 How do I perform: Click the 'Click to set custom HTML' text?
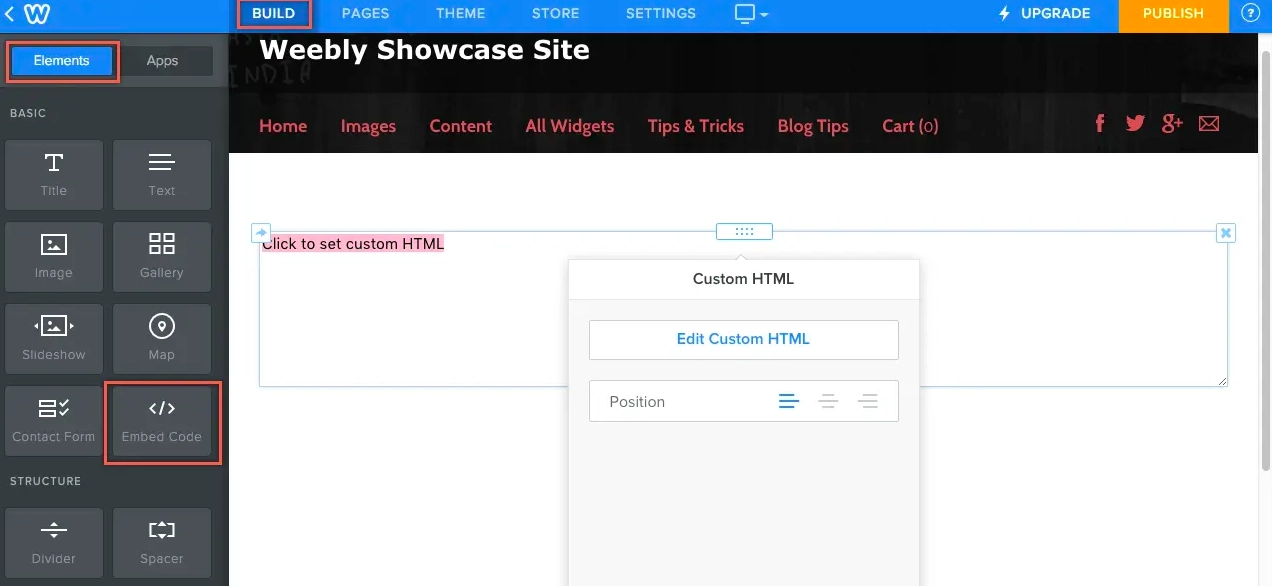pos(353,244)
